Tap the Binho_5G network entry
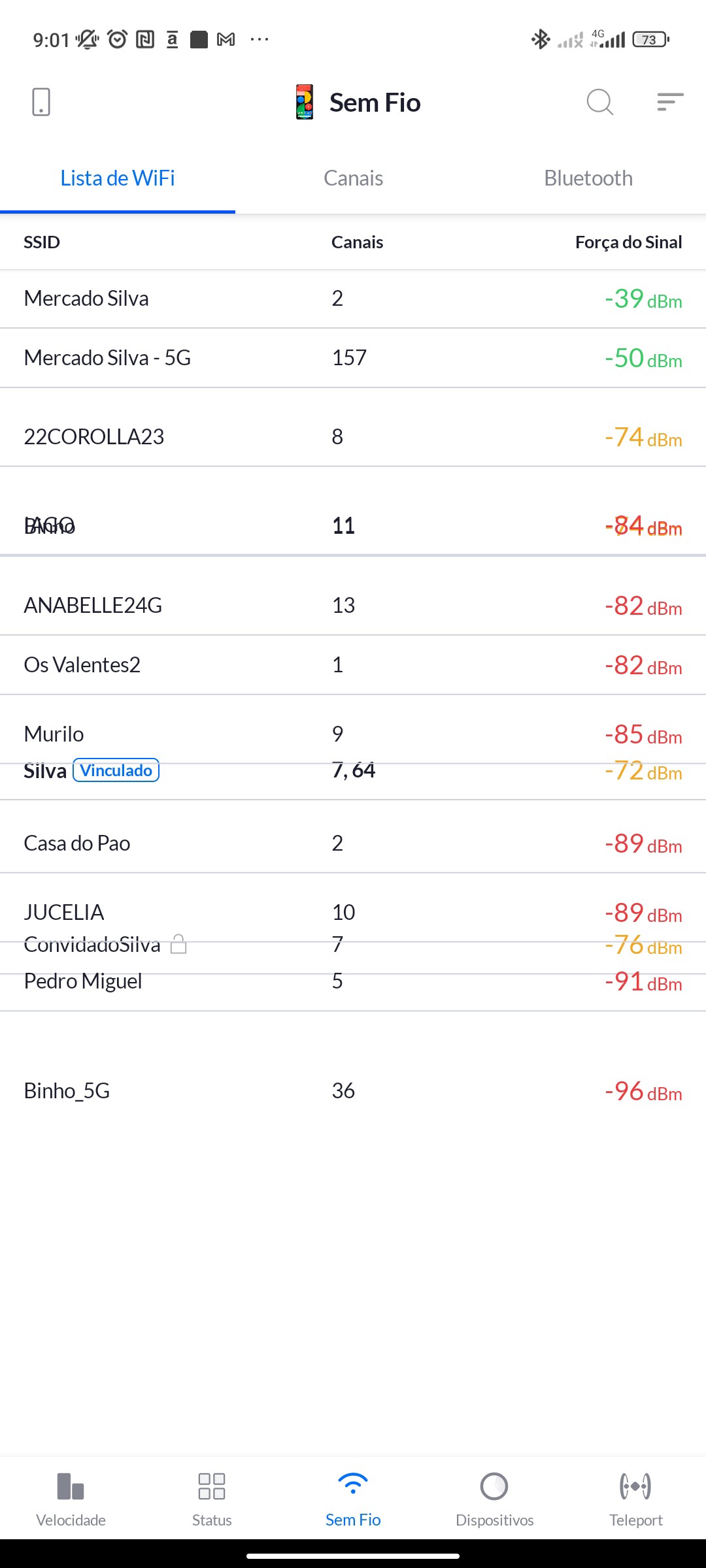Viewport: 706px width, 1568px height. coord(67,1090)
